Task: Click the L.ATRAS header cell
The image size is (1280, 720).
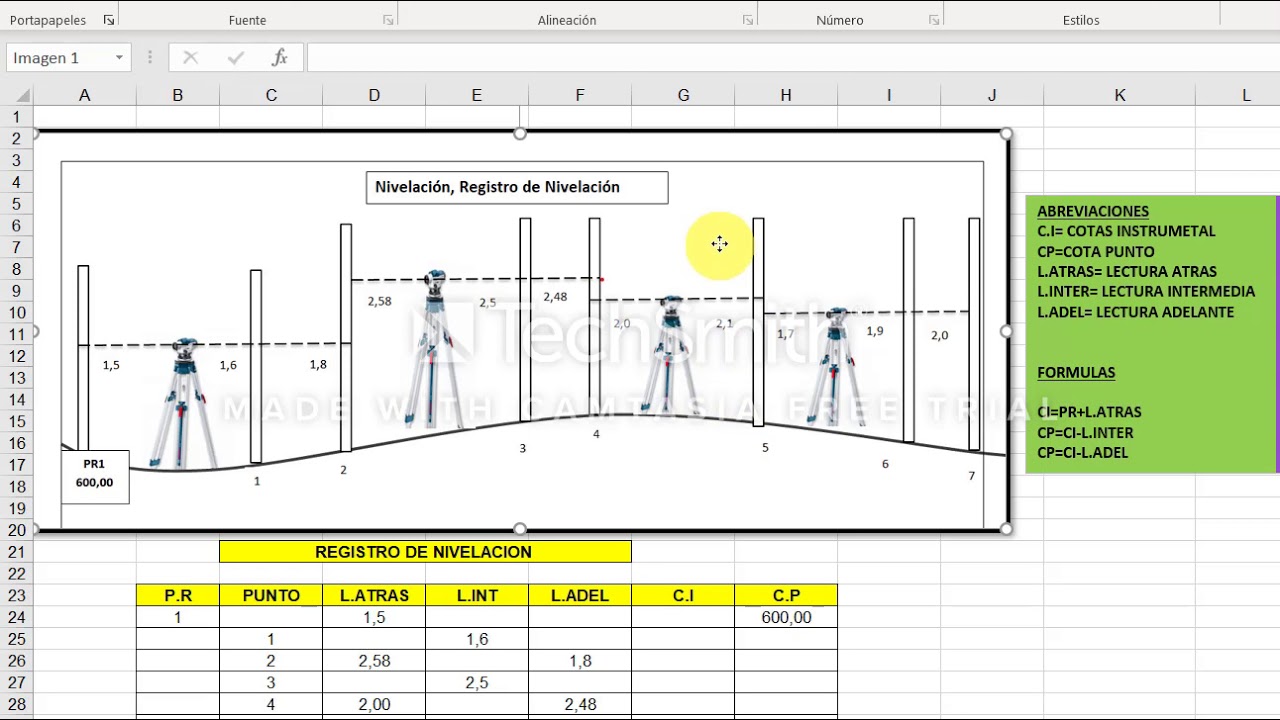Action: pyautogui.click(x=374, y=596)
